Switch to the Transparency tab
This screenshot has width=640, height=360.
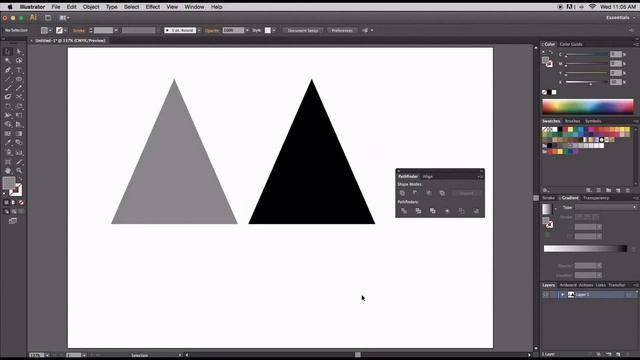click(596, 198)
